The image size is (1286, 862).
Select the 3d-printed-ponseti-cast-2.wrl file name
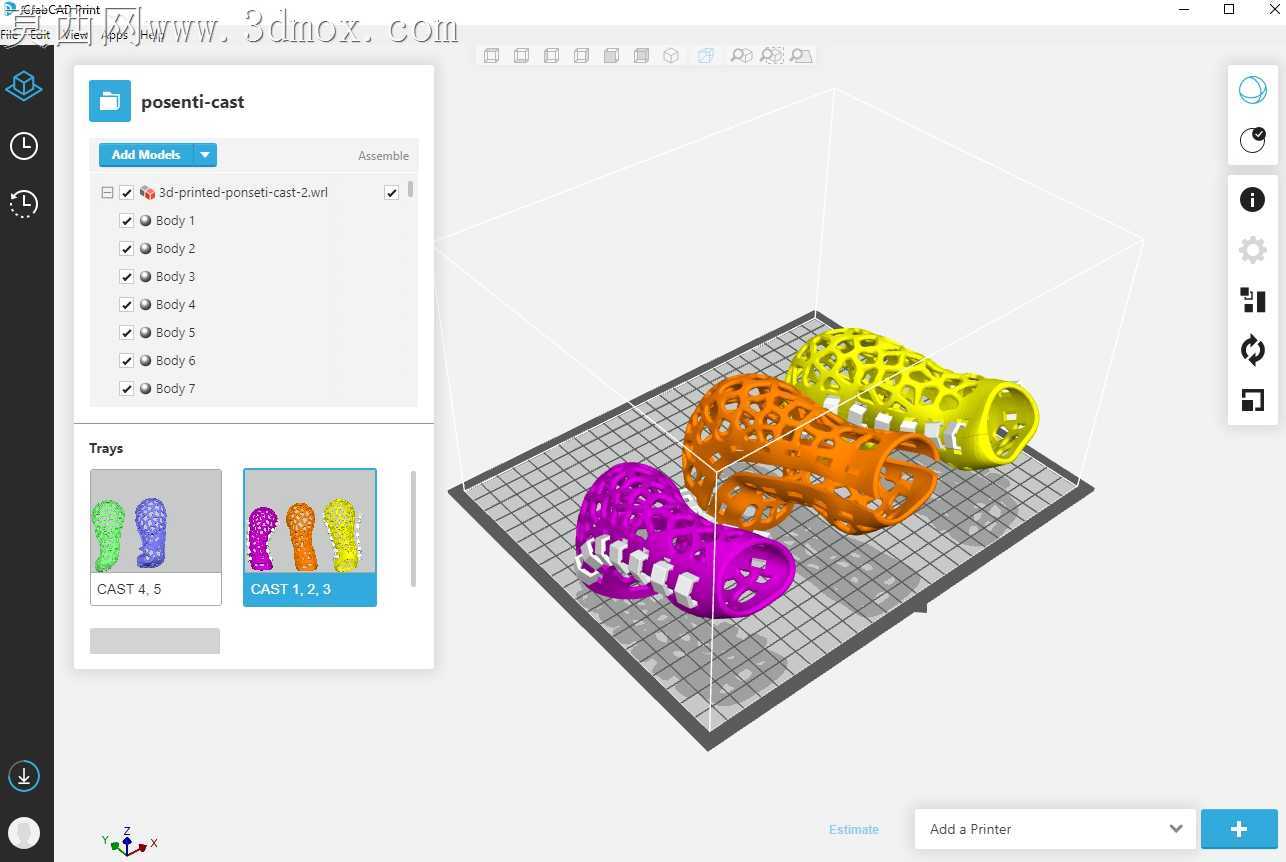tap(243, 193)
